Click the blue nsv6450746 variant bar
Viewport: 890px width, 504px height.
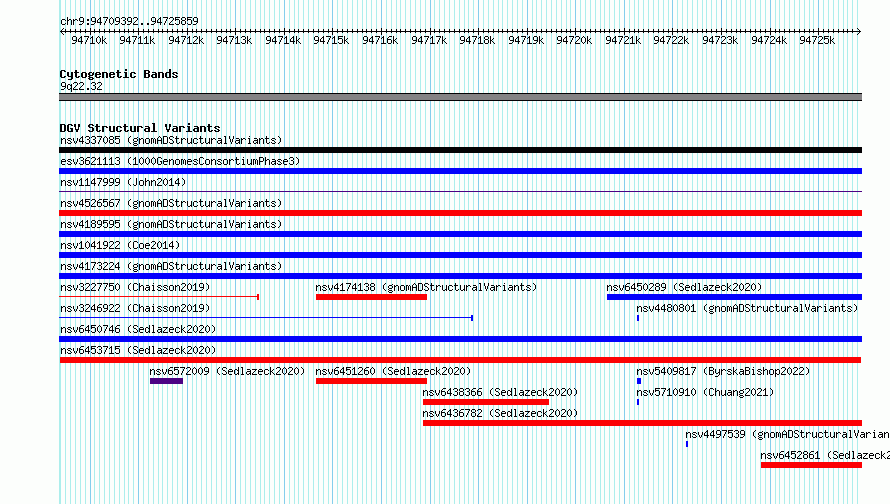pos(460,339)
